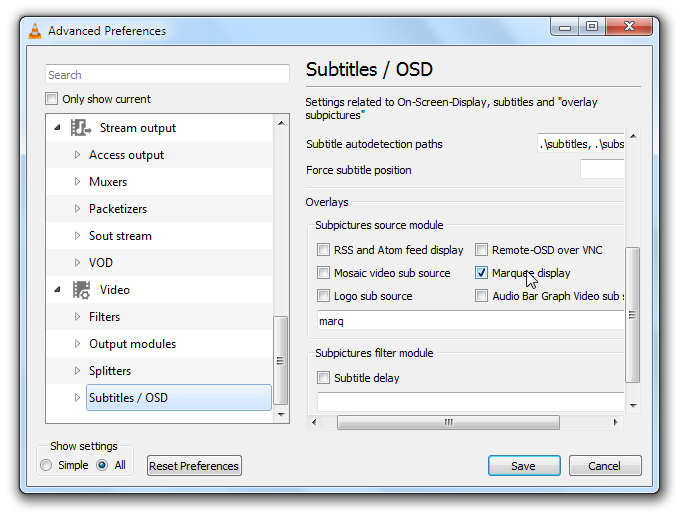Screen dimensions: 676x511
Task: Enable the Only show current checkbox
Action: (x=52, y=99)
